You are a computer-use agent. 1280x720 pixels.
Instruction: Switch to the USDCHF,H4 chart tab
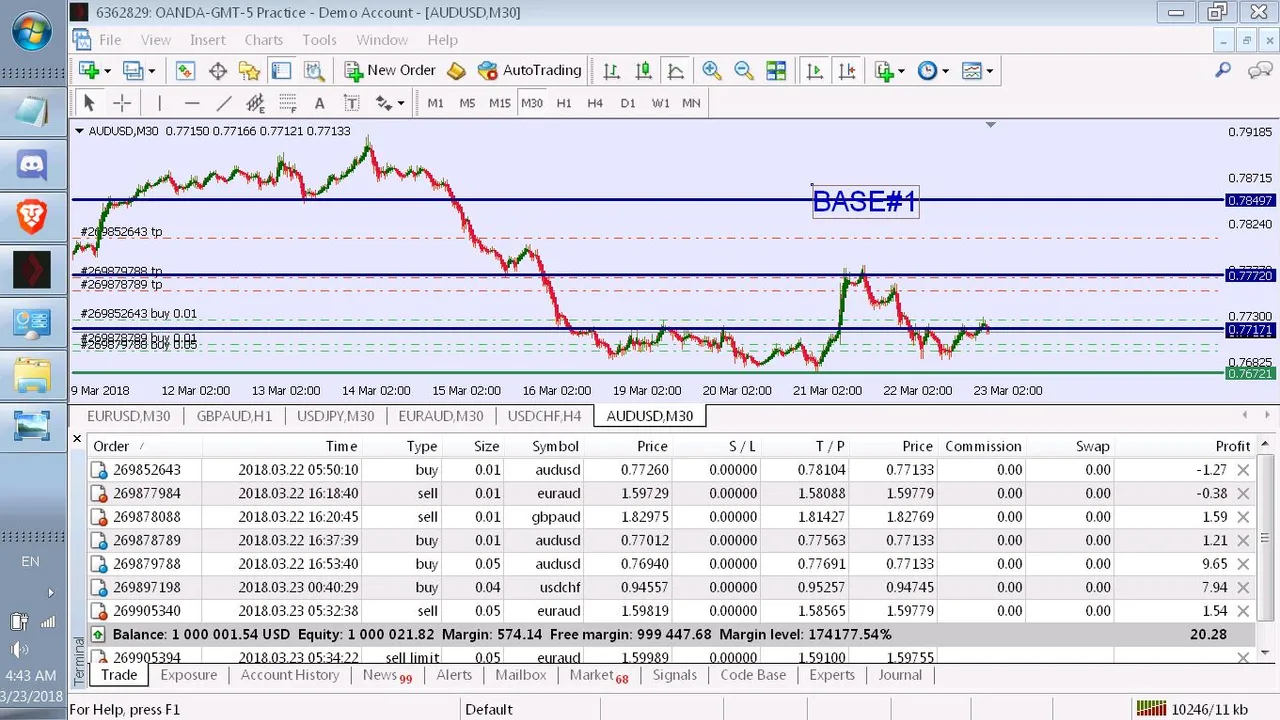(x=544, y=416)
